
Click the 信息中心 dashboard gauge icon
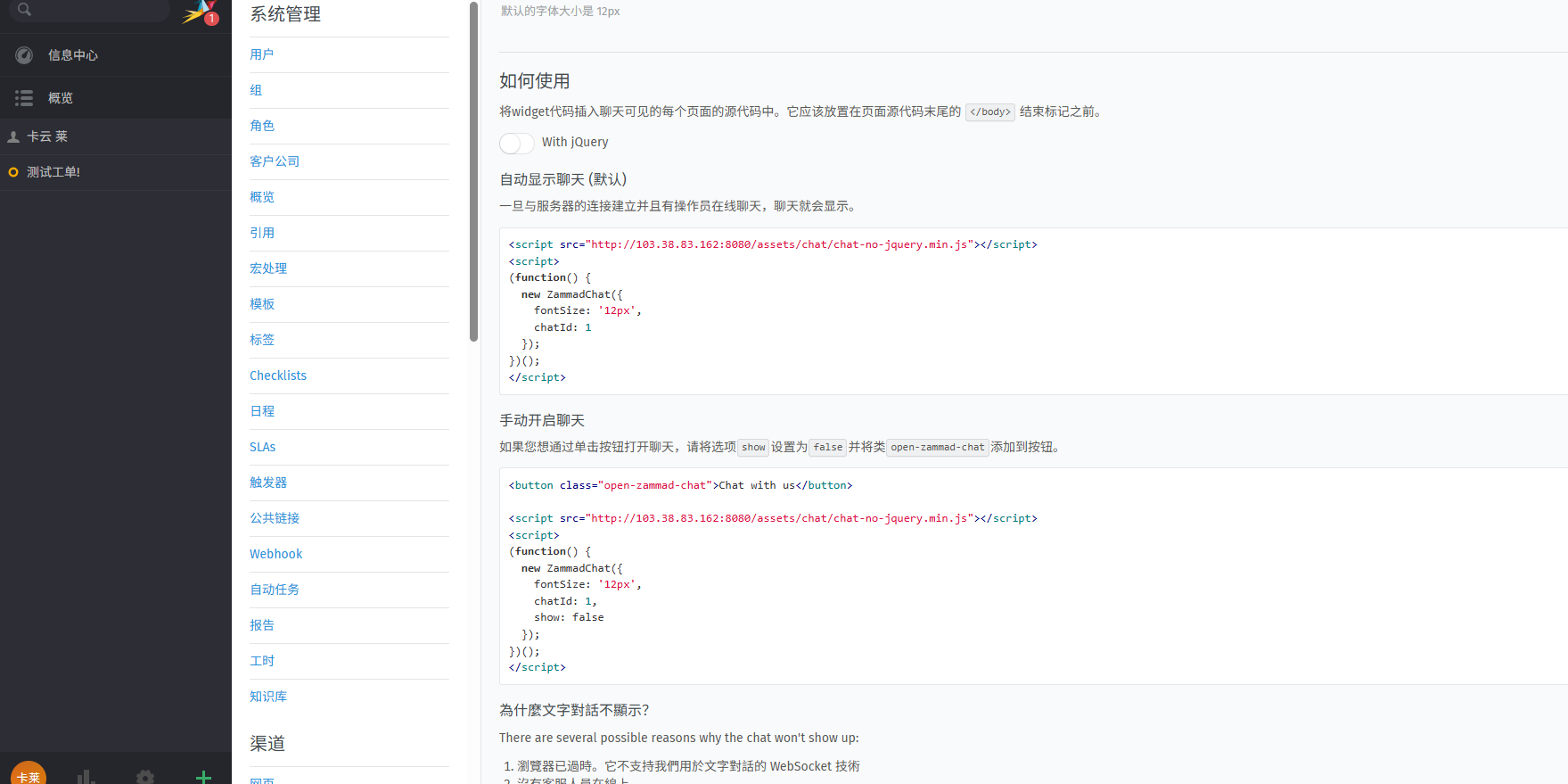tap(24, 55)
